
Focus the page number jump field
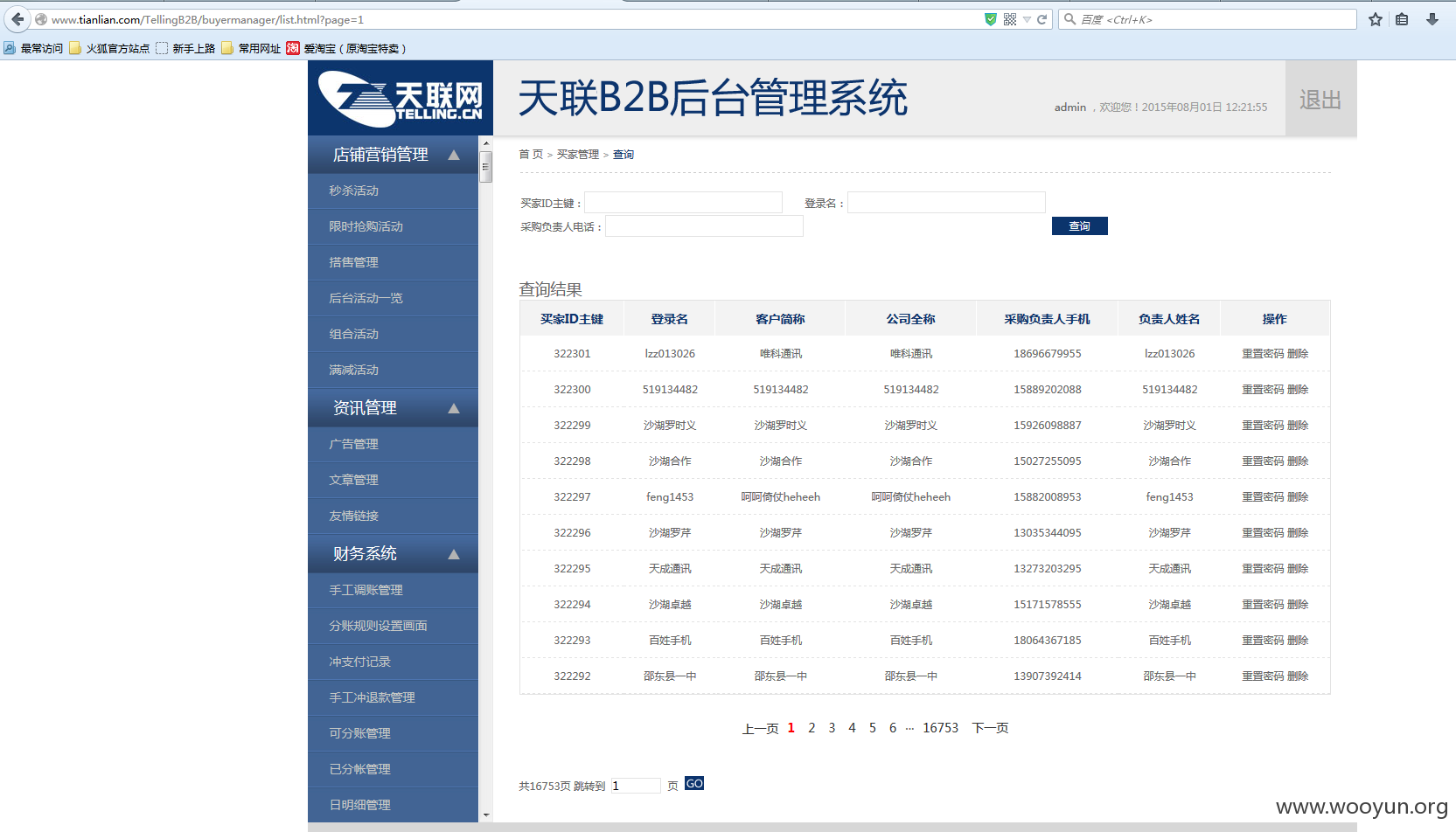point(636,786)
